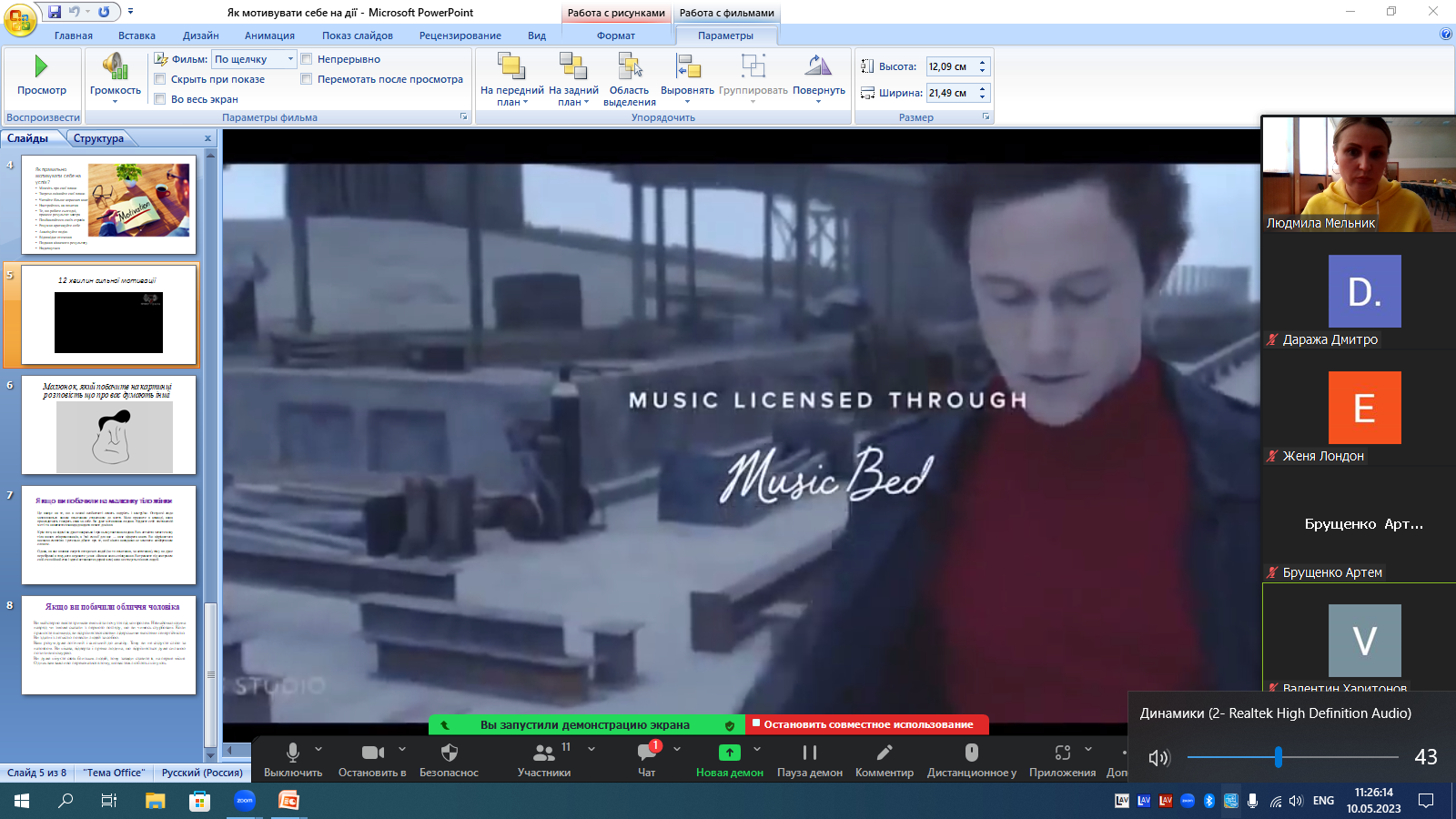Switch to the Структура pane tab
Screen dimensions: 1456x819
99,138
